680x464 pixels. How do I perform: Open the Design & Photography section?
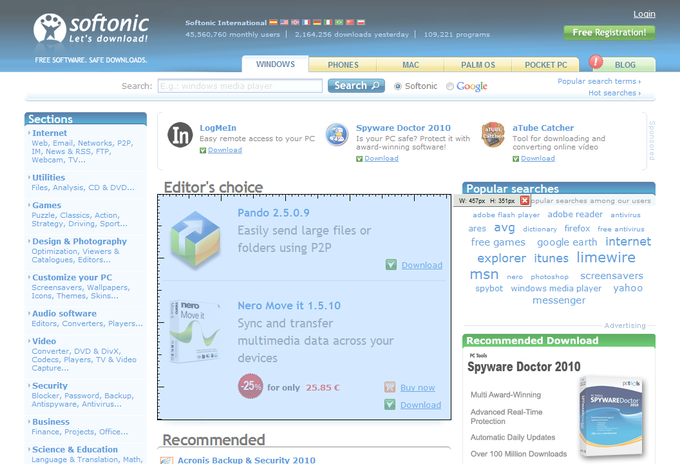tap(79, 241)
